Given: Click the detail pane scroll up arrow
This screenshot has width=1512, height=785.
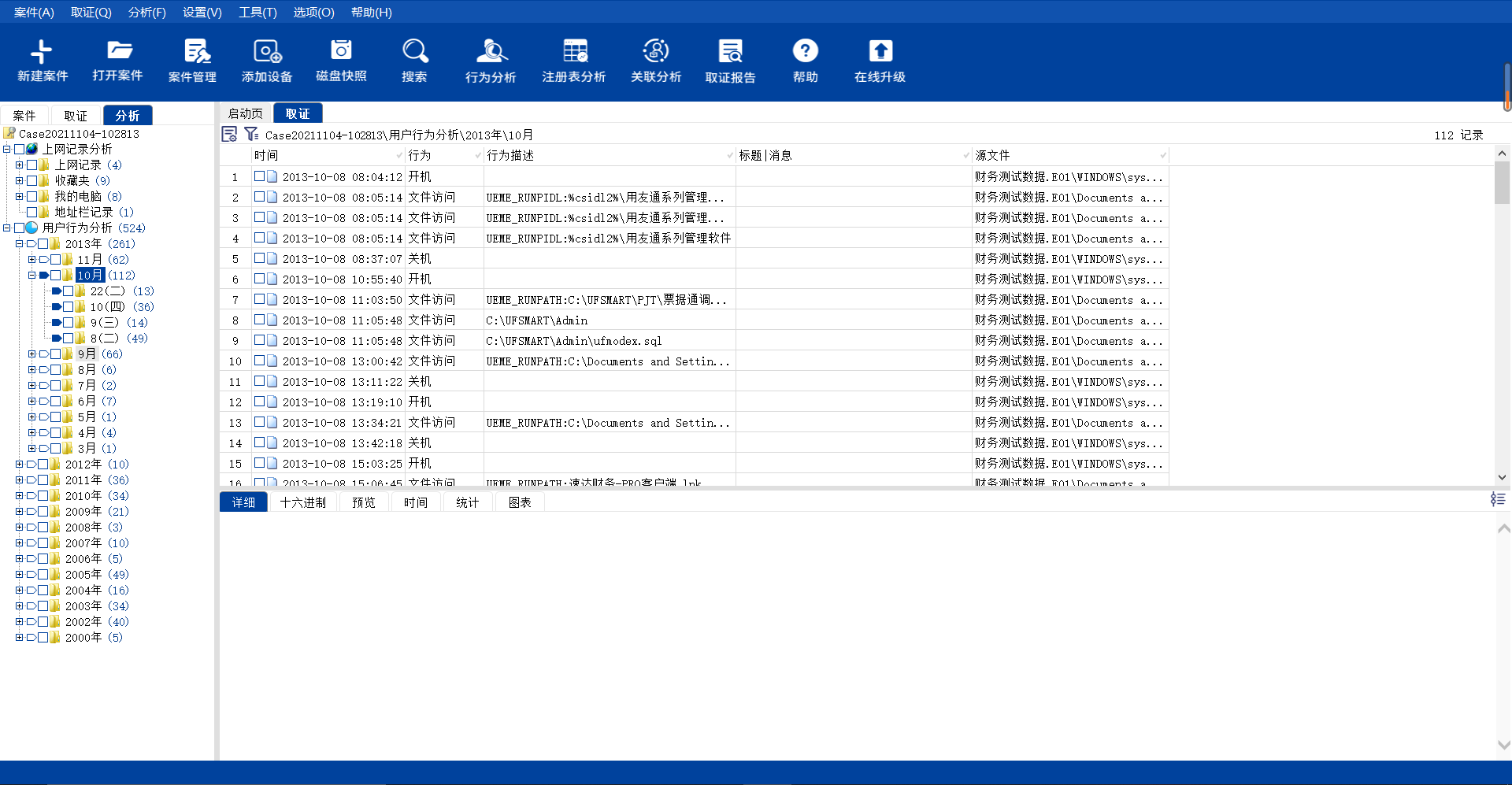Looking at the screenshot, I should [x=1503, y=529].
